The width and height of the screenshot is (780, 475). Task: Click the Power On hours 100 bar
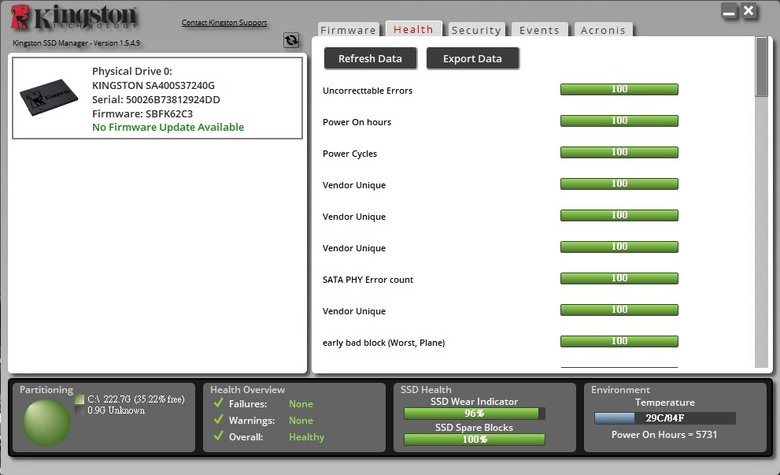(619, 120)
